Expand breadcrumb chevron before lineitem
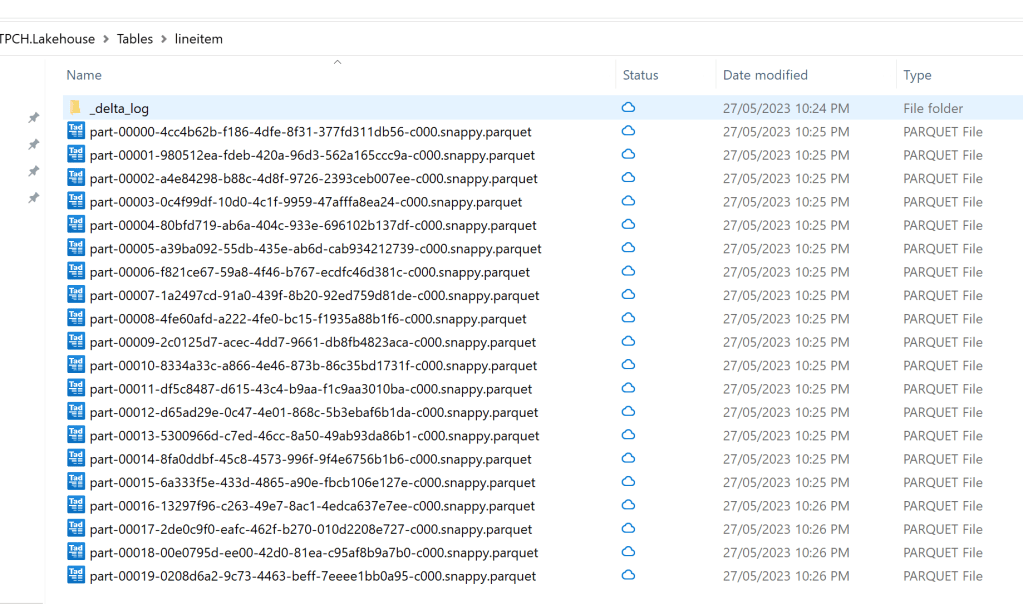1023x604 pixels. (164, 39)
